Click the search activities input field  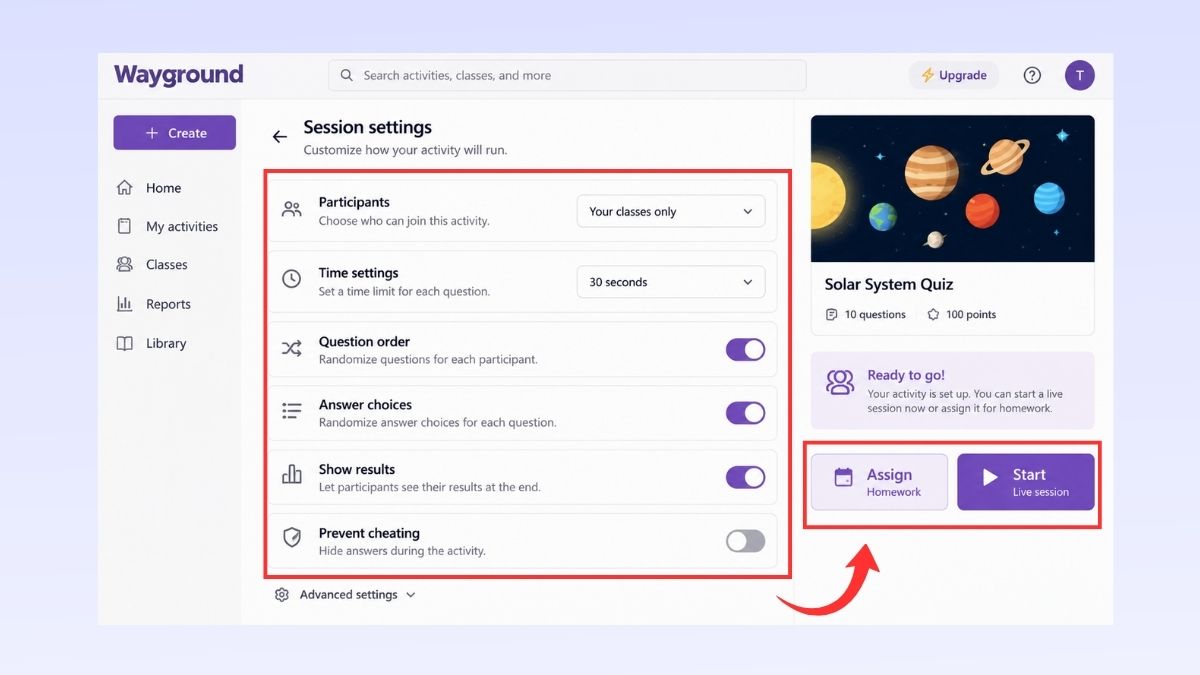click(567, 75)
